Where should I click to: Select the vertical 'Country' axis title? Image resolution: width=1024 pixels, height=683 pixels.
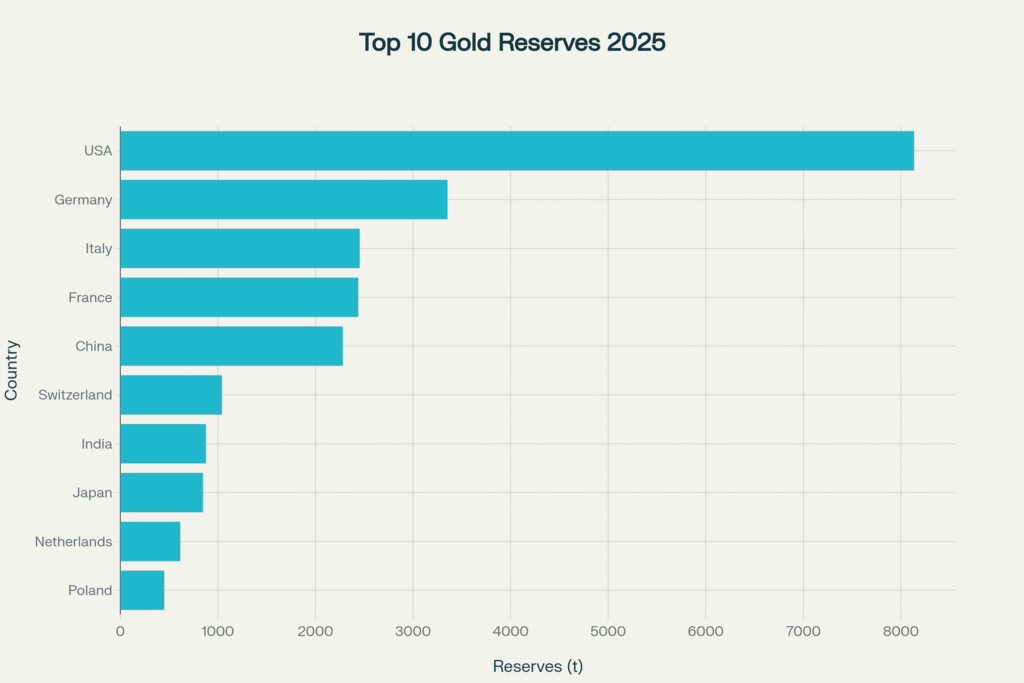point(12,370)
